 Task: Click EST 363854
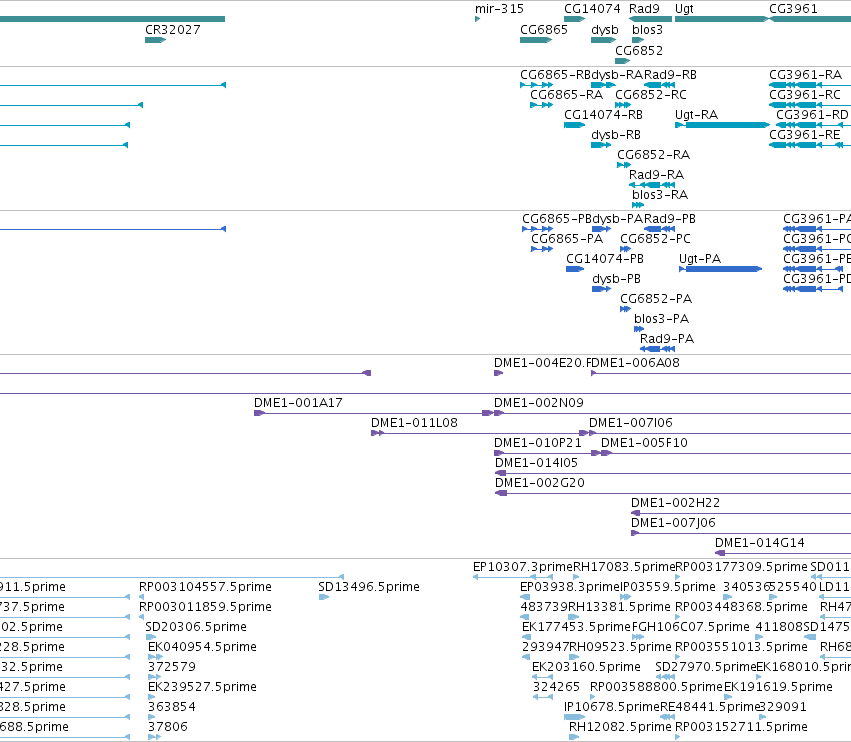(151, 717)
